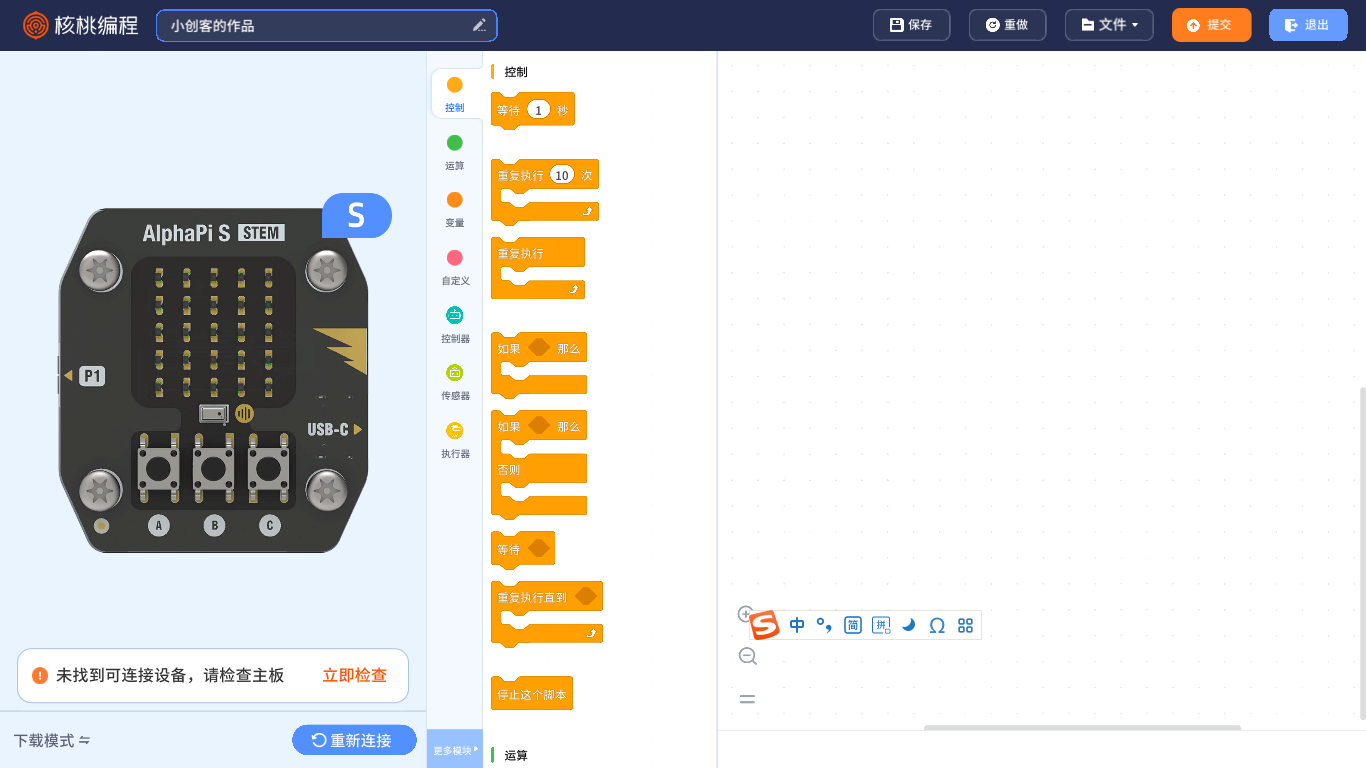Enable night mode via the moon icon

point(909,624)
